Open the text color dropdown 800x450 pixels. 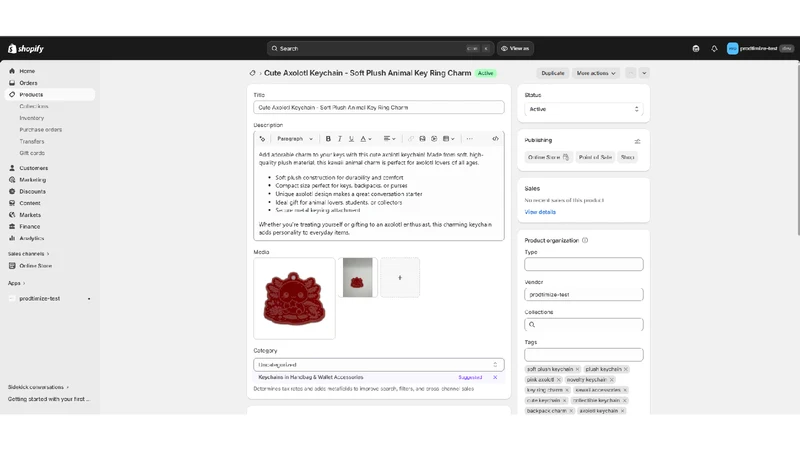point(366,139)
